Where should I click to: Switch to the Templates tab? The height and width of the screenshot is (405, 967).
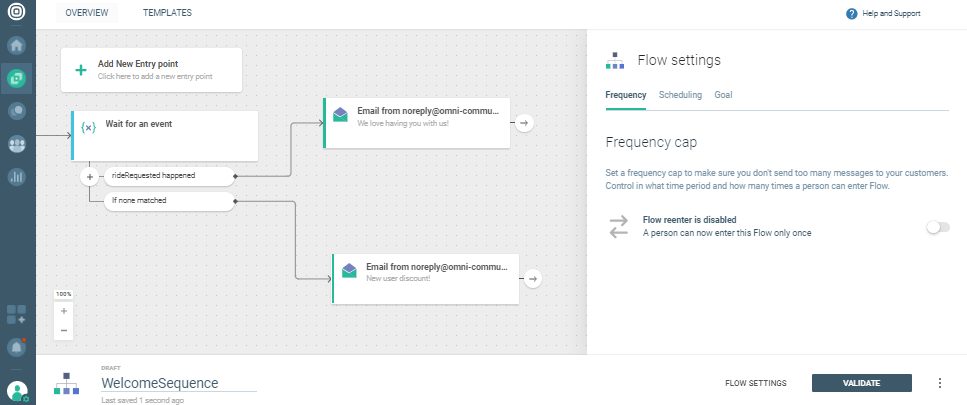(167, 13)
